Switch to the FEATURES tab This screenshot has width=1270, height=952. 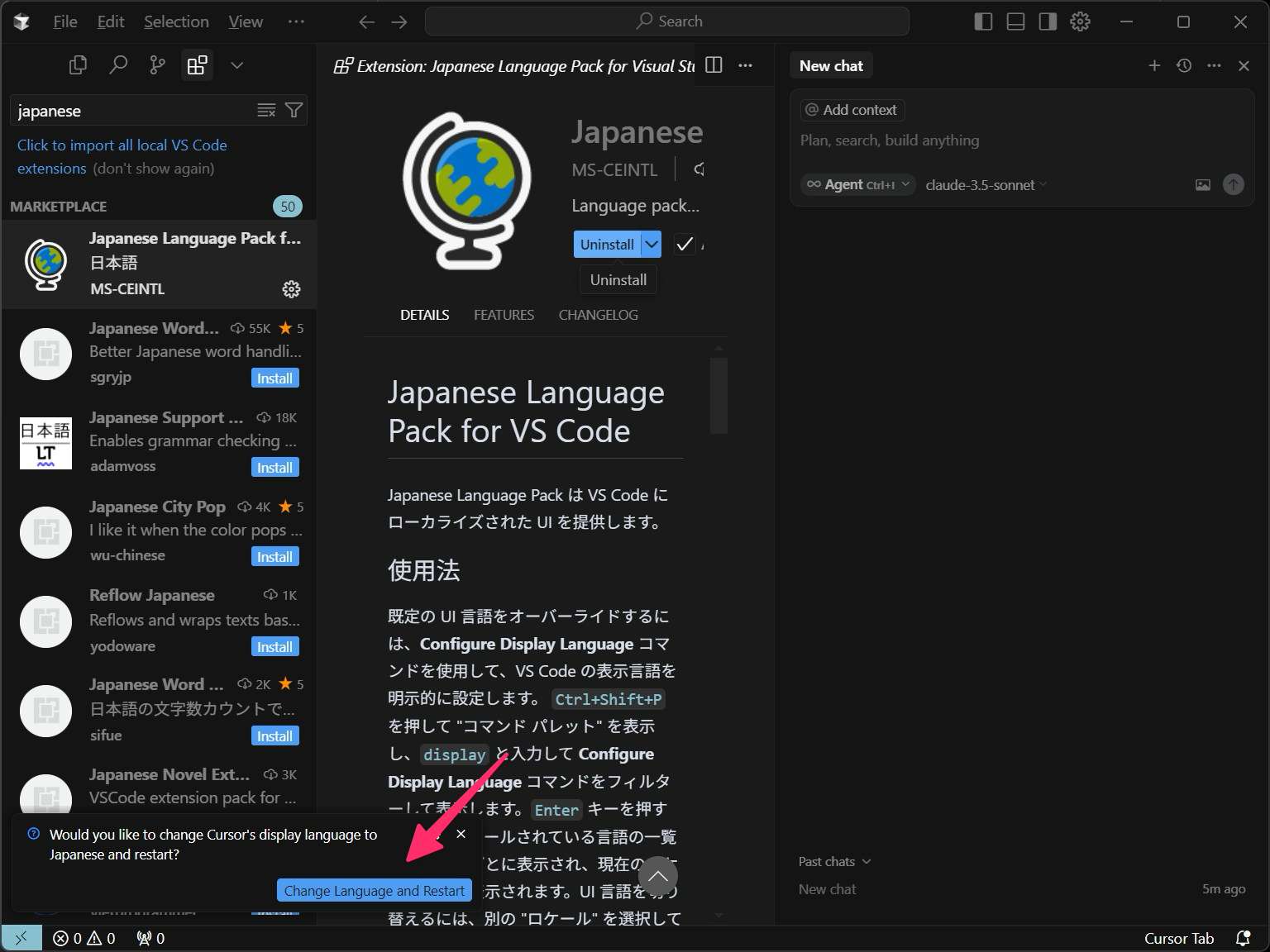coord(504,315)
